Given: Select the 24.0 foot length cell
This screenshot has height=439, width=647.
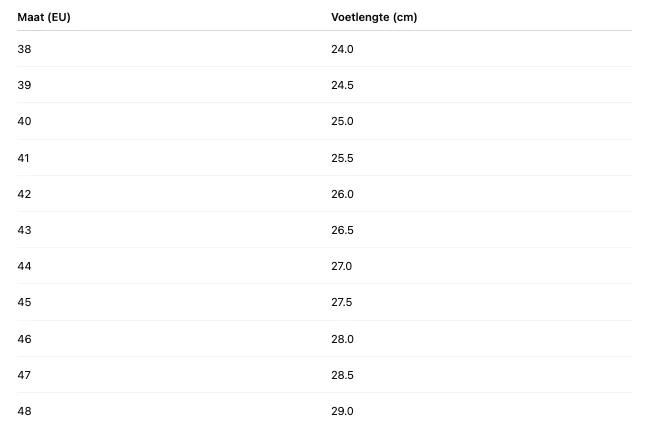Looking at the screenshot, I should 342,49.
